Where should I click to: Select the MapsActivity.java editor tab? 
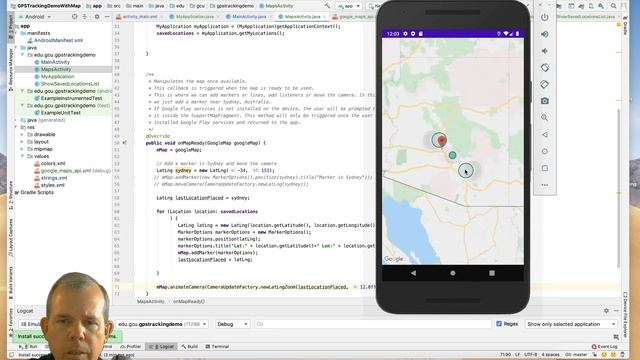(x=302, y=17)
